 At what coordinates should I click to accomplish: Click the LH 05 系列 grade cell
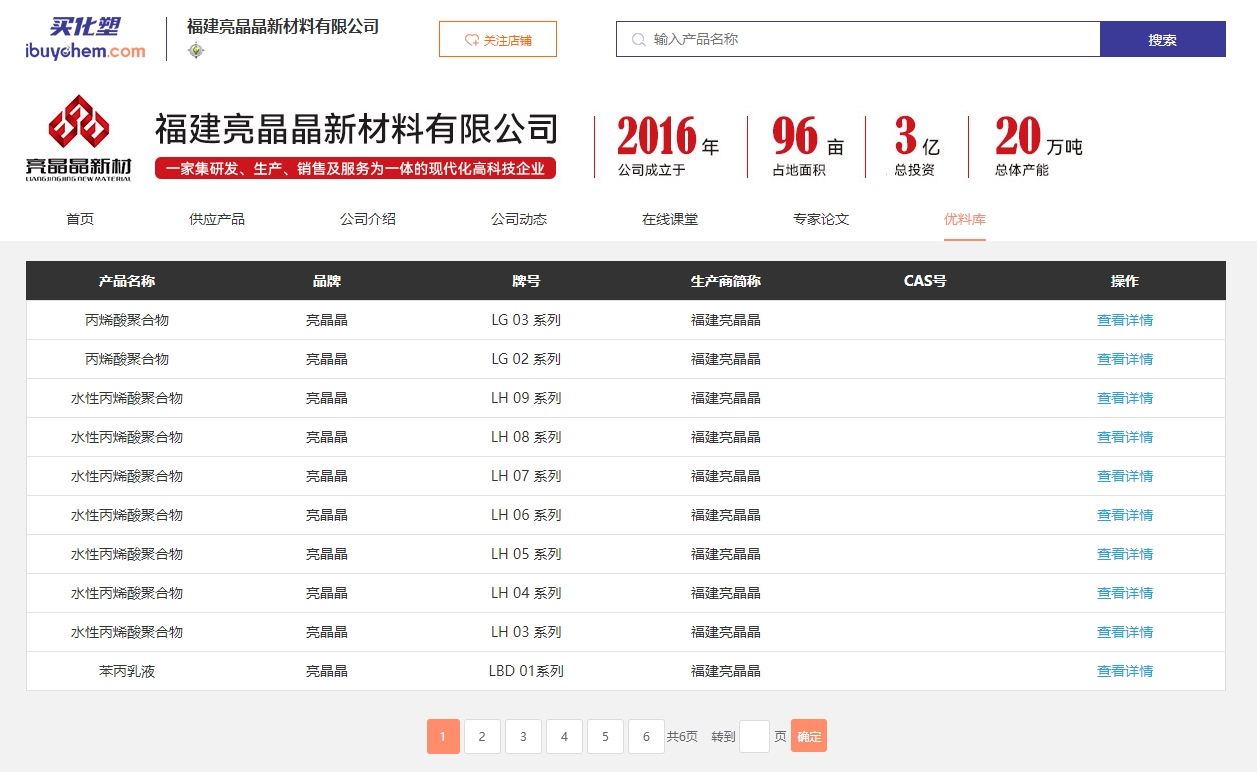coord(526,554)
